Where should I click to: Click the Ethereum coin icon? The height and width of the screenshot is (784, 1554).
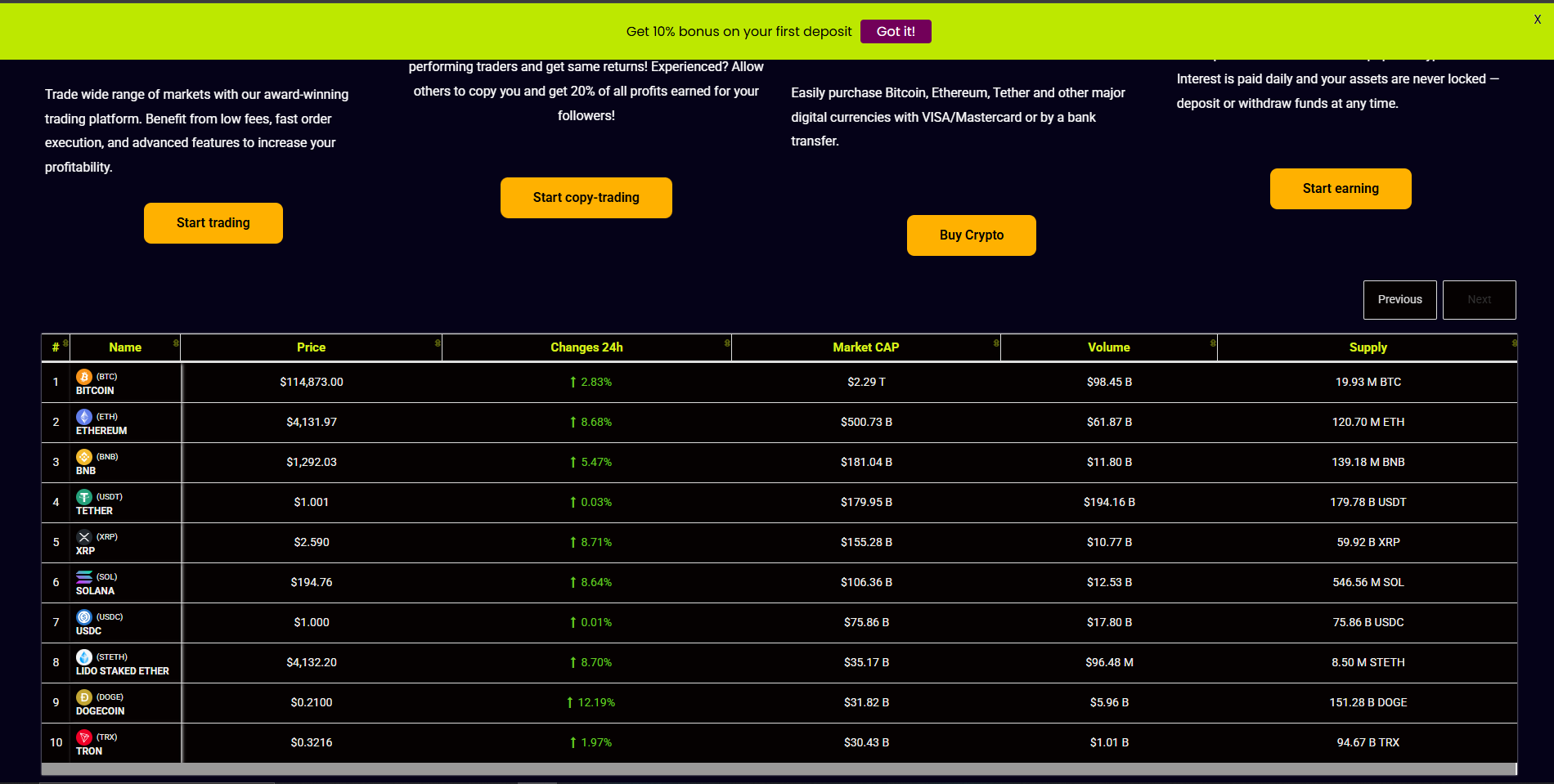83,417
